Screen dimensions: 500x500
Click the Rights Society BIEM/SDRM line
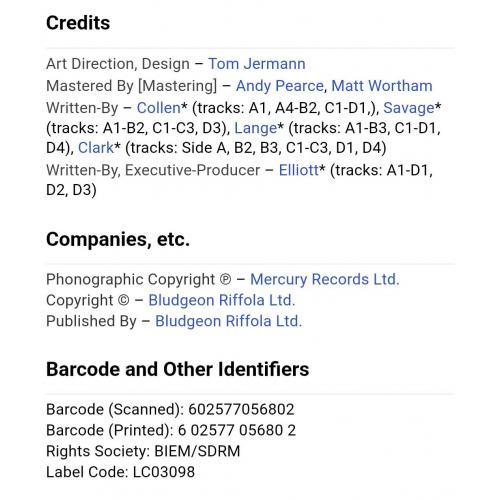[143, 451]
